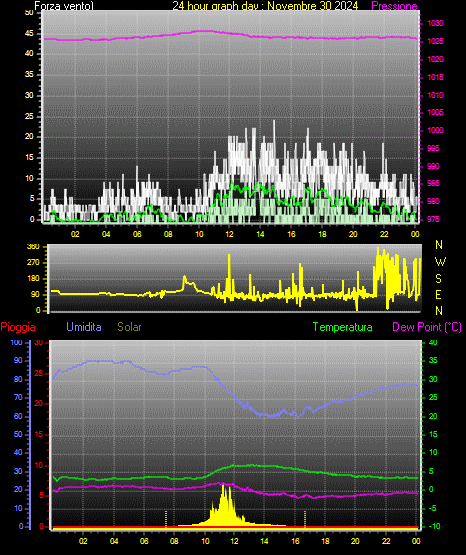Select the 24 hour graph day title
This screenshot has height=555, width=466.
(x=265, y=6)
